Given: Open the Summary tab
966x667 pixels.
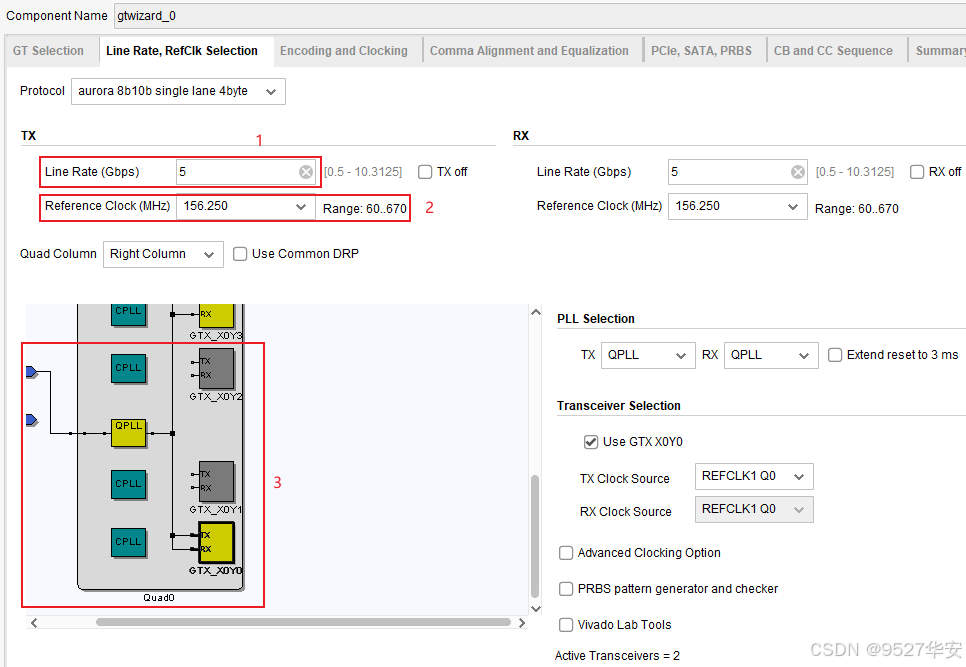Looking at the screenshot, I should [x=939, y=51].
